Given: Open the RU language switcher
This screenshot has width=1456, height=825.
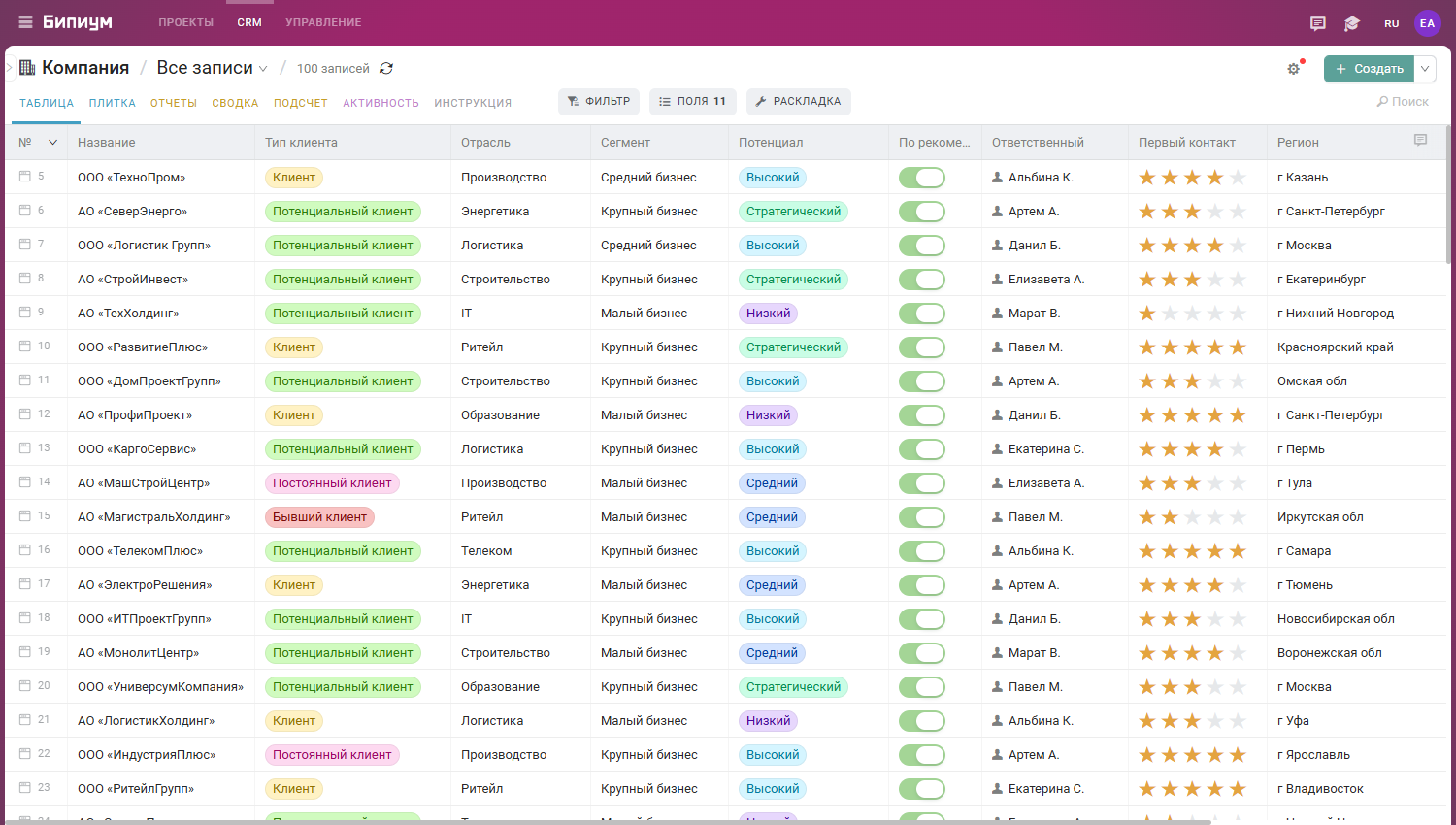Looking at the screenshot, I should click(x=1392, y=23).
